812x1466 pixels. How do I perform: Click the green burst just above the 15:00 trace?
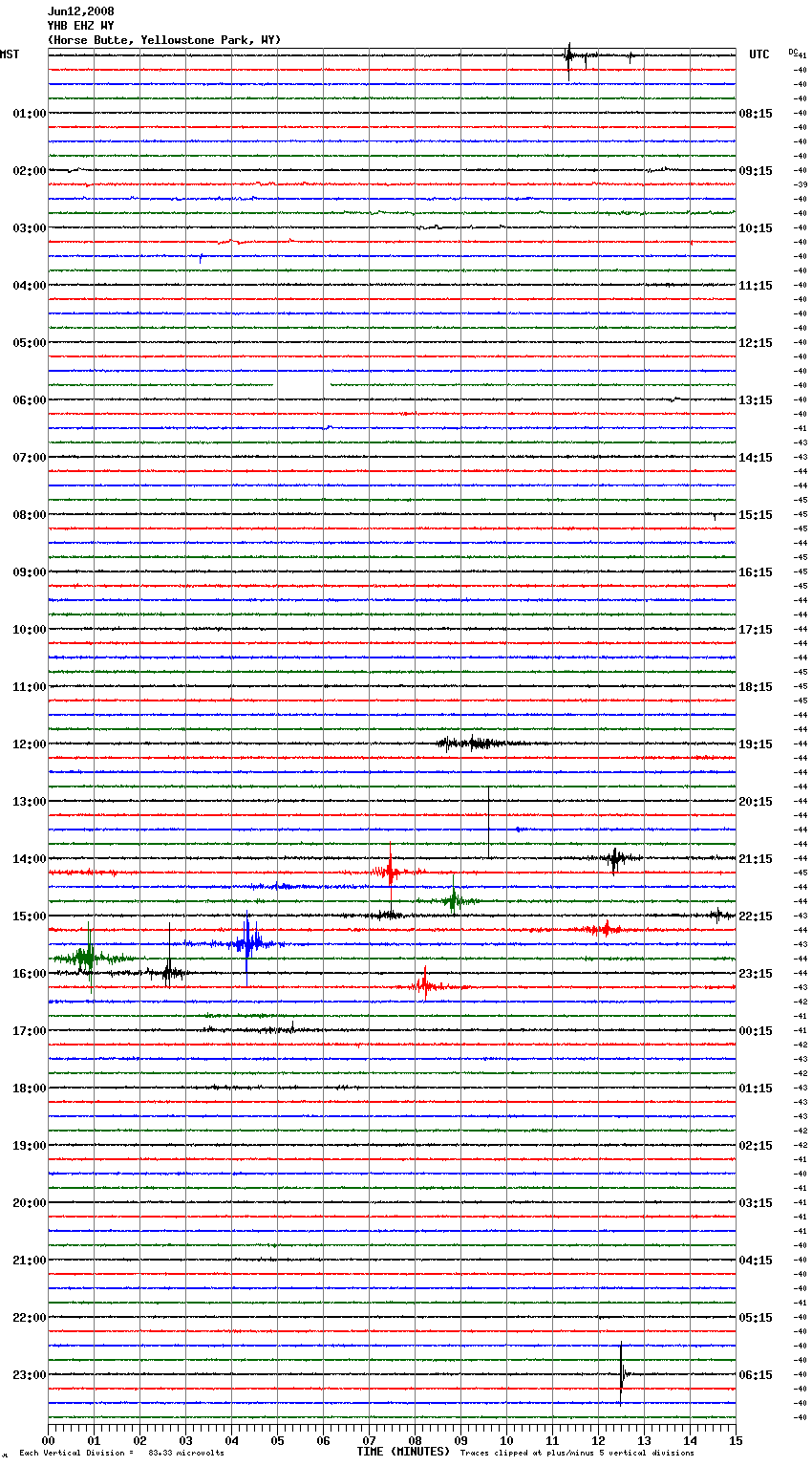455,900
